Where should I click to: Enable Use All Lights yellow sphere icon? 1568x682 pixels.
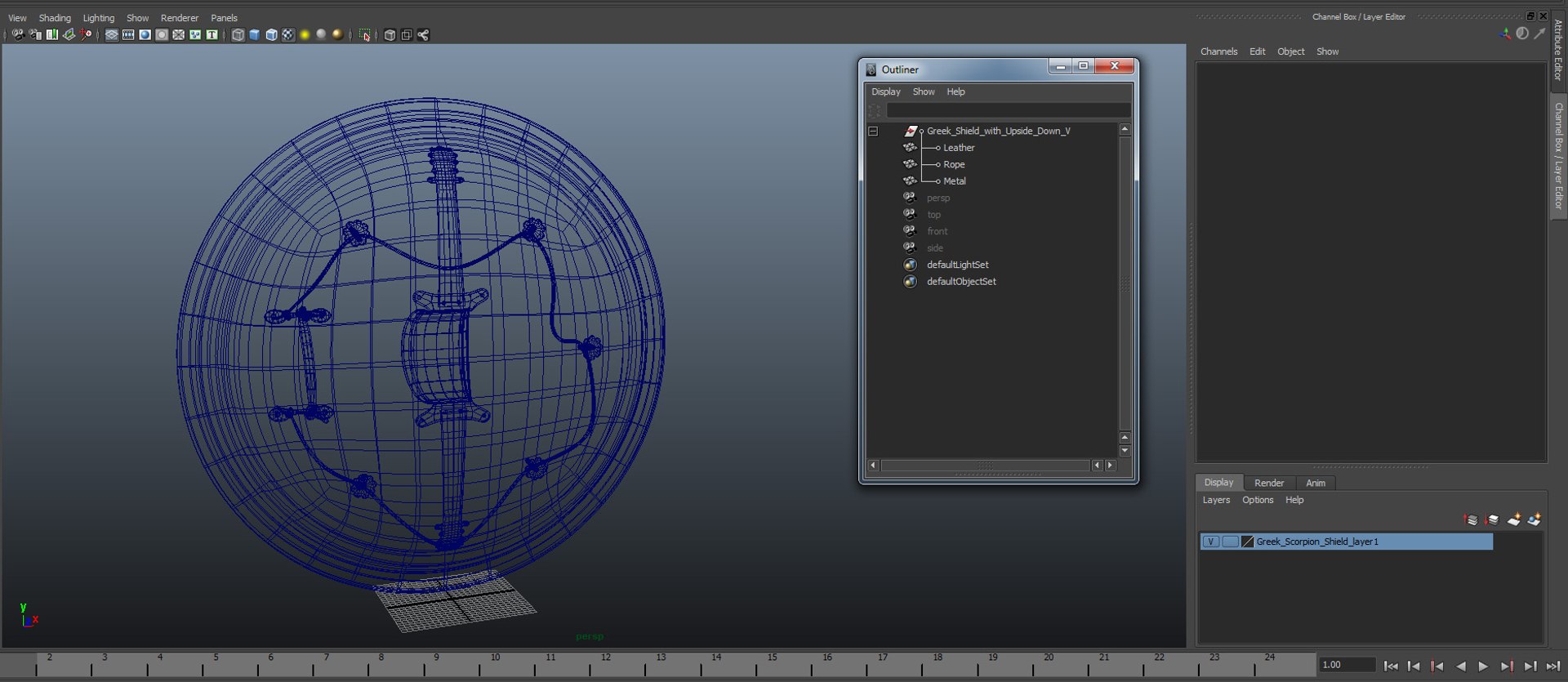(305, 35)
